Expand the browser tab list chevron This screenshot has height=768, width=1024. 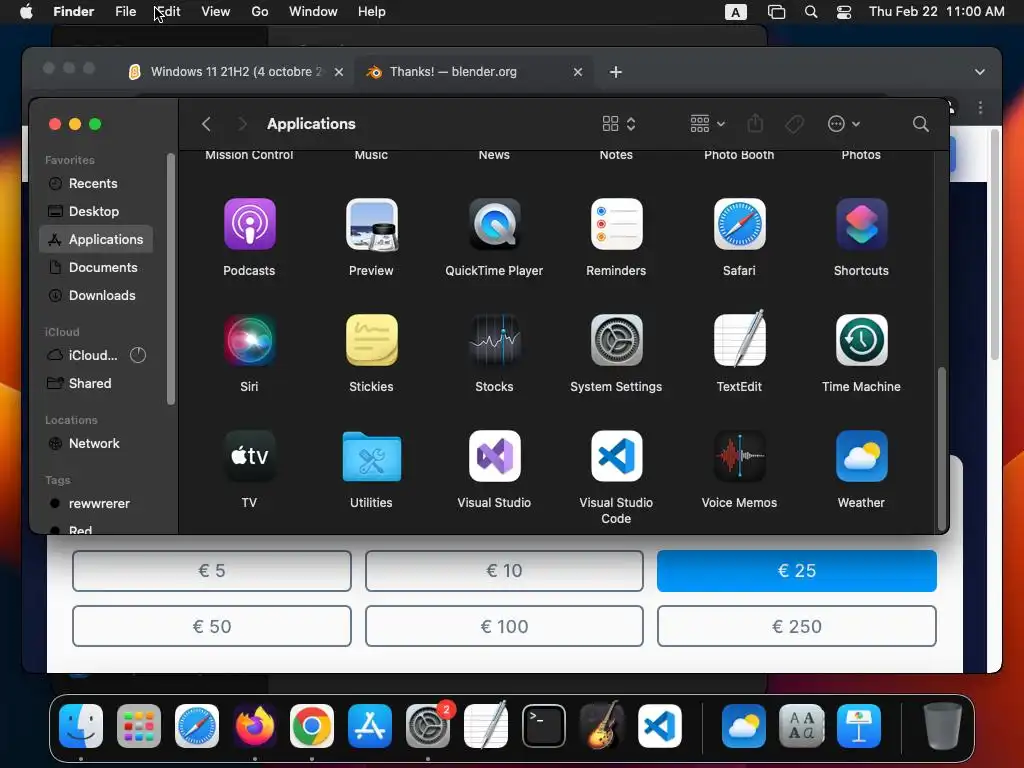coord(980,72)
